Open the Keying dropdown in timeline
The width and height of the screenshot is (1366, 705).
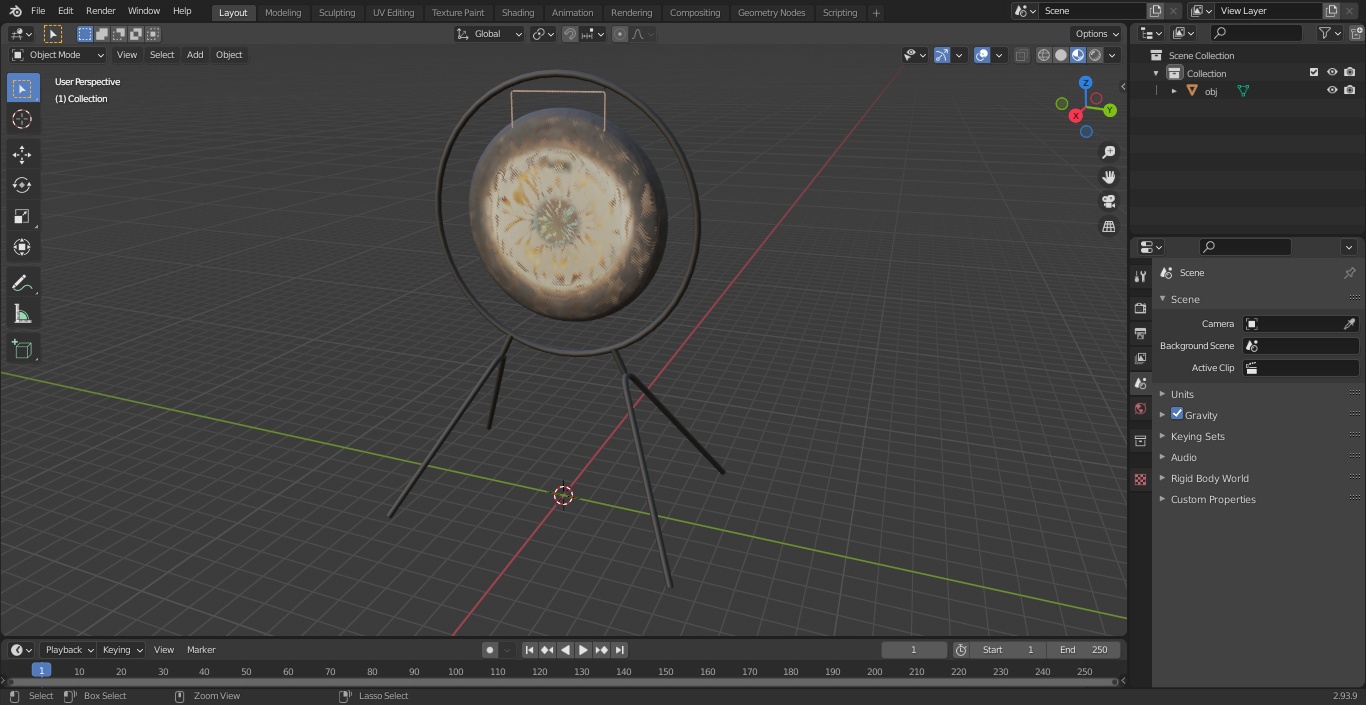point(122,650)
